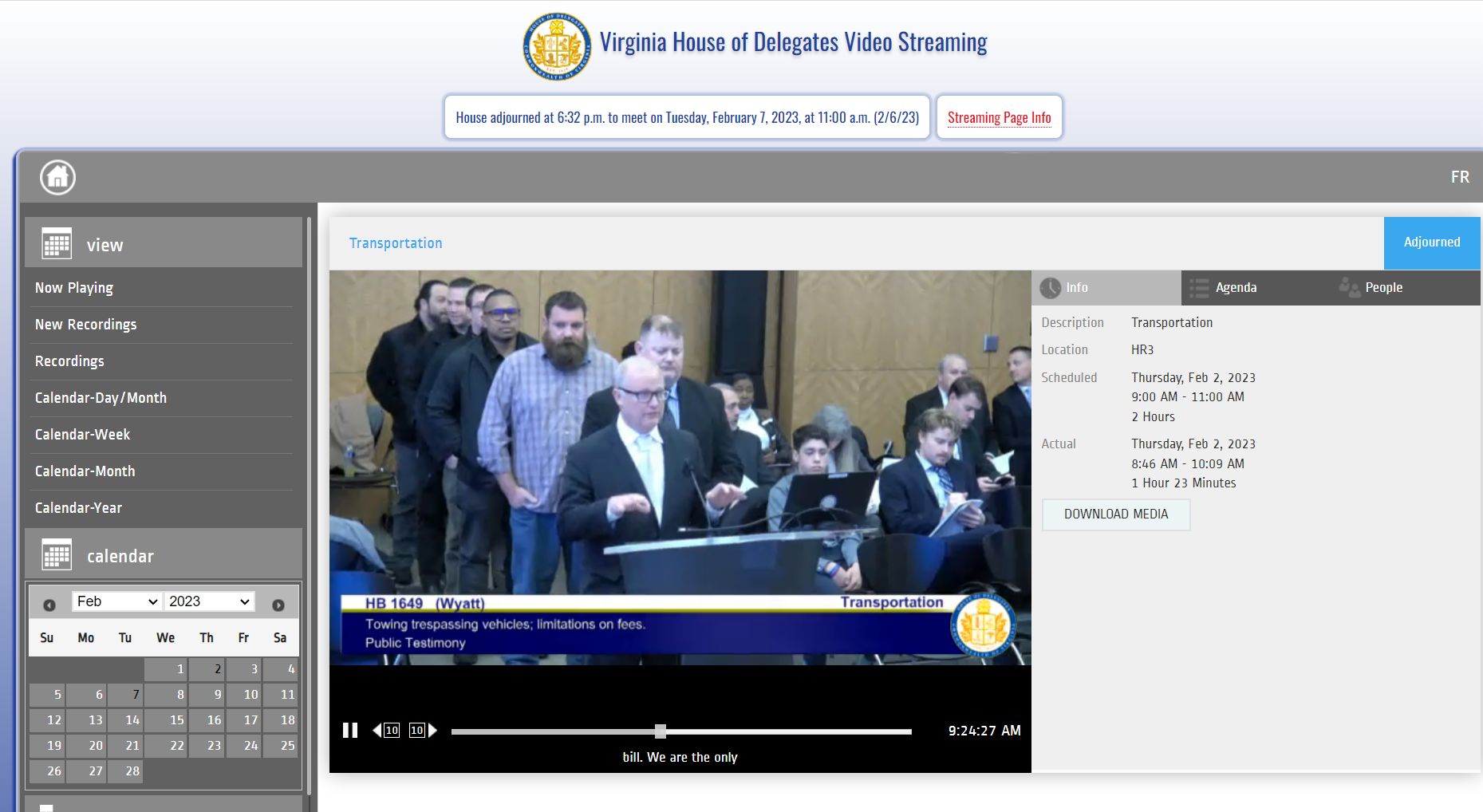Screen dimensions: 1483x812
Task: Go to the next calendar month
Action: 278,605
